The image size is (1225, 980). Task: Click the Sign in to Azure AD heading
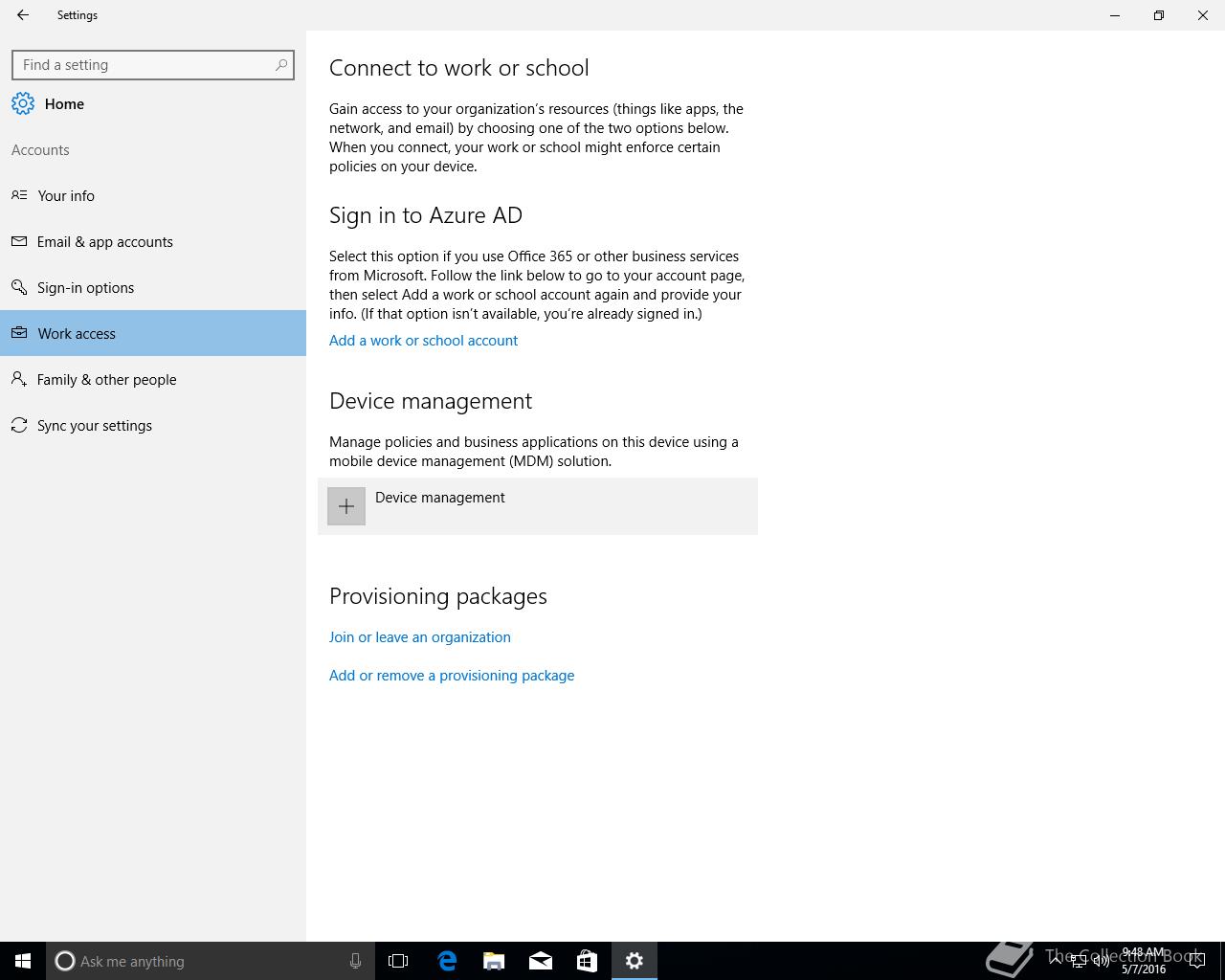pos(426,215)
